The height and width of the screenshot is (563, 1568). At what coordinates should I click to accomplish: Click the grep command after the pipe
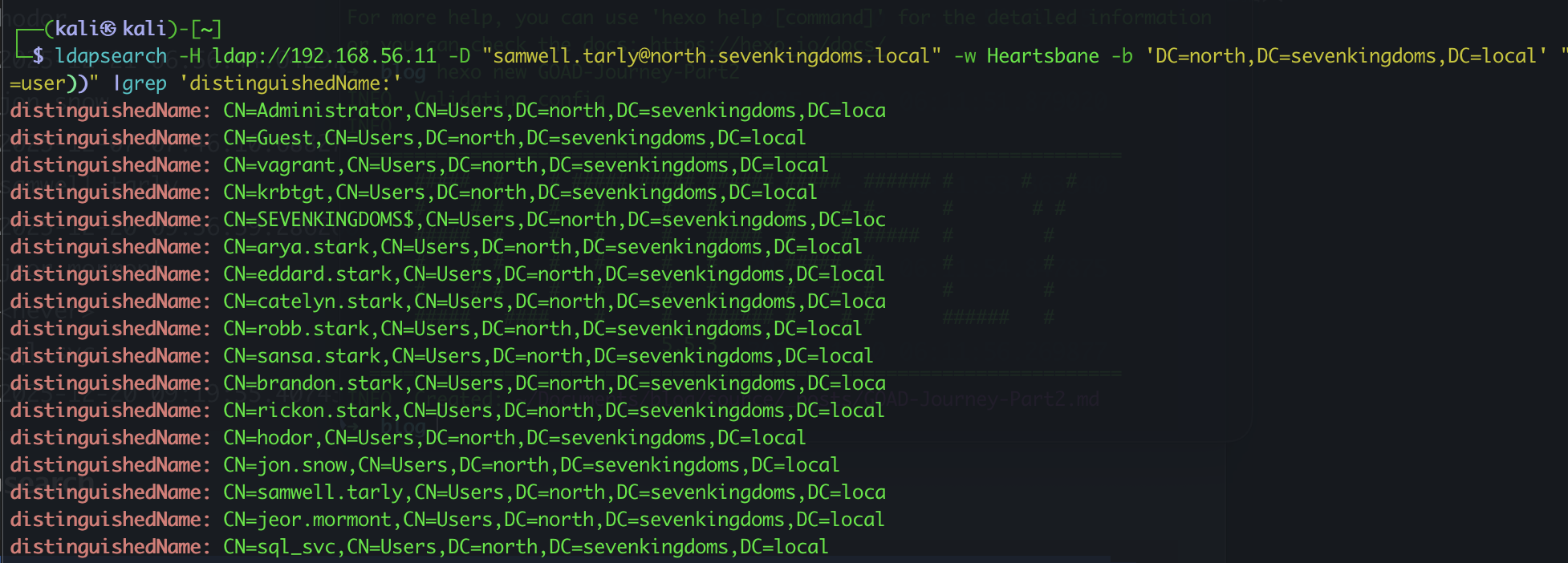point(144,83)
